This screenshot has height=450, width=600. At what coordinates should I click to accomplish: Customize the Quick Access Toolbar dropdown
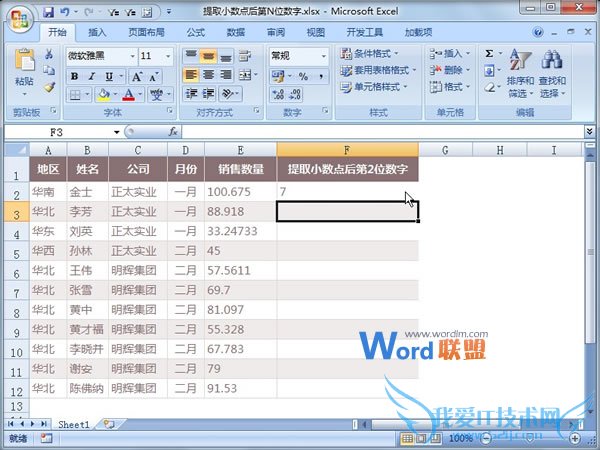tap(169, 12)
